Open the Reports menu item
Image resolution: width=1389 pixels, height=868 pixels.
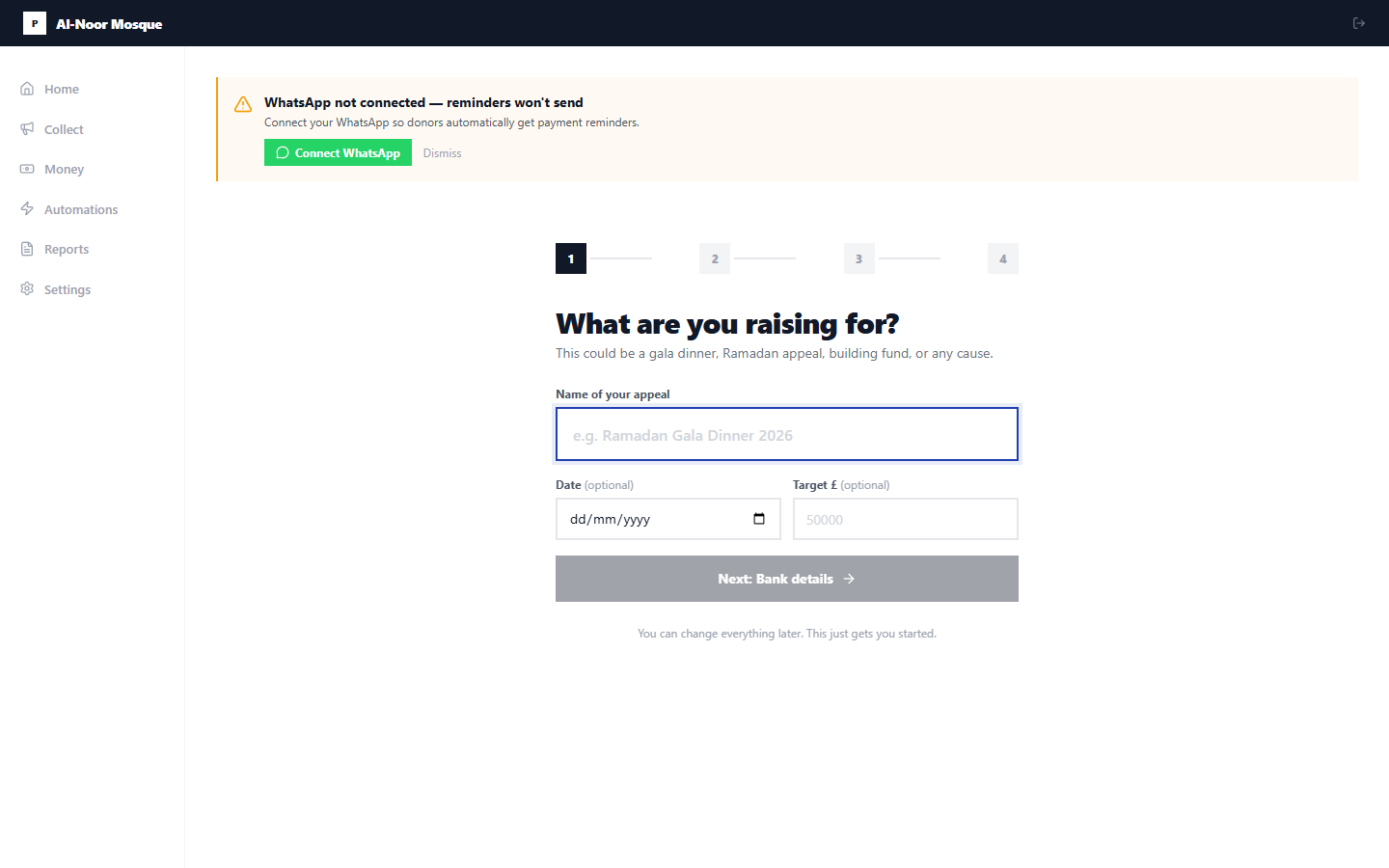tap(67, 249)
